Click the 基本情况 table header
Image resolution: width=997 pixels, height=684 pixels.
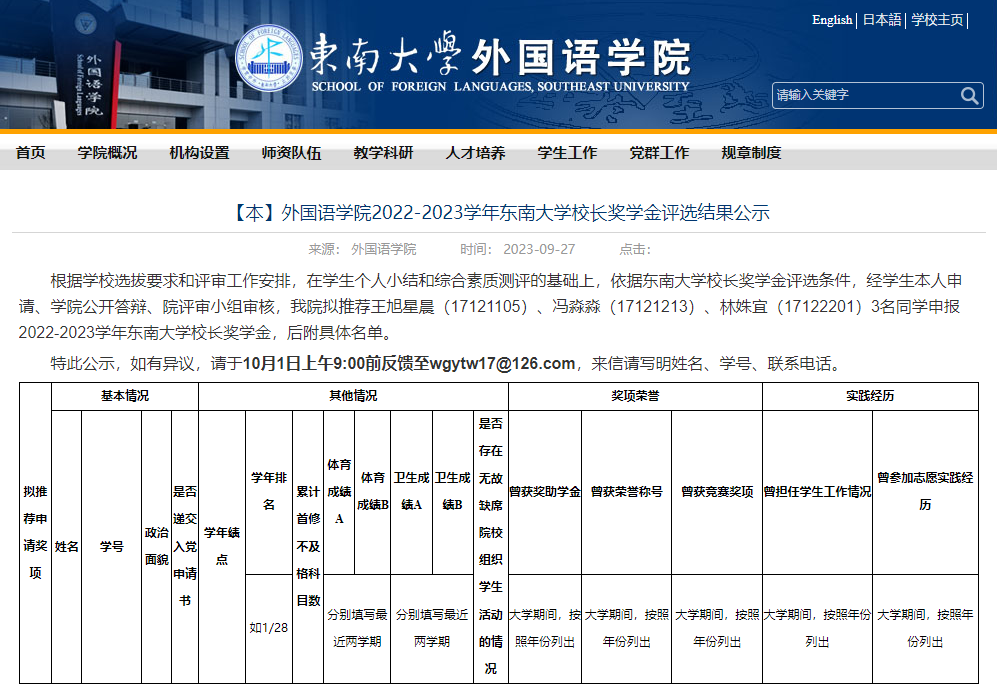click(125, 396)
